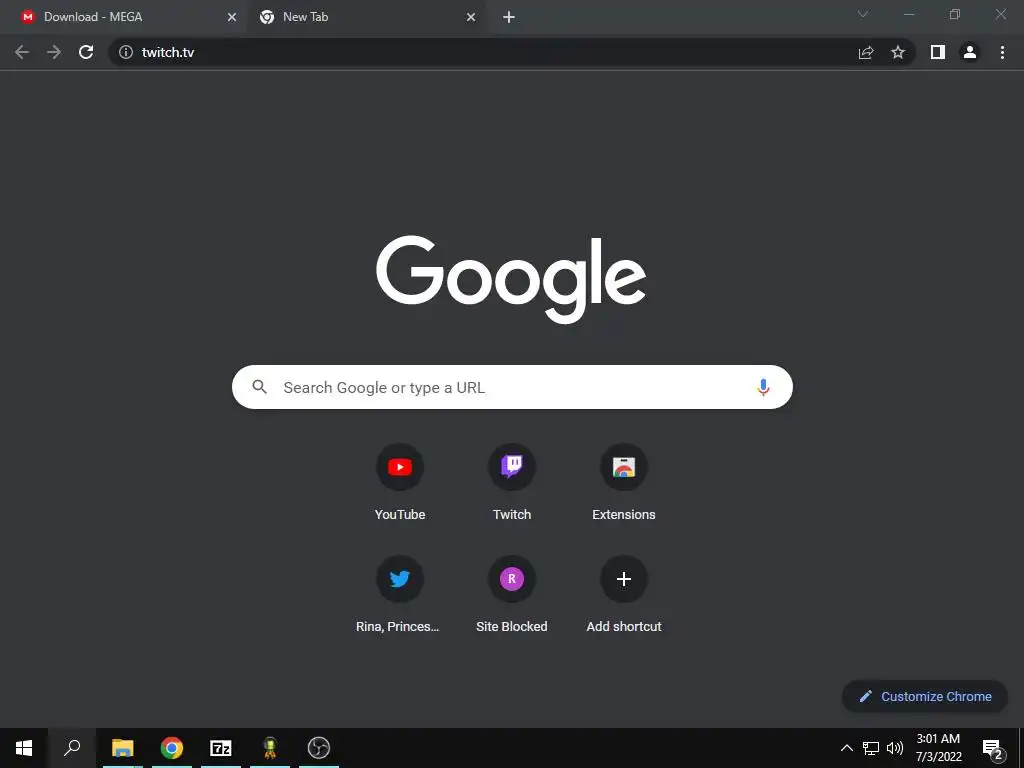Click the green figure taskbar app icon
Image resolution: width=1024 pixels, height=768 pixels.
pos(270,748)
